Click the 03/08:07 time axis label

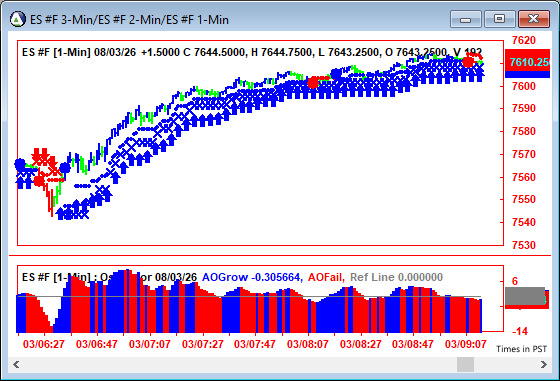click(308, 344)
